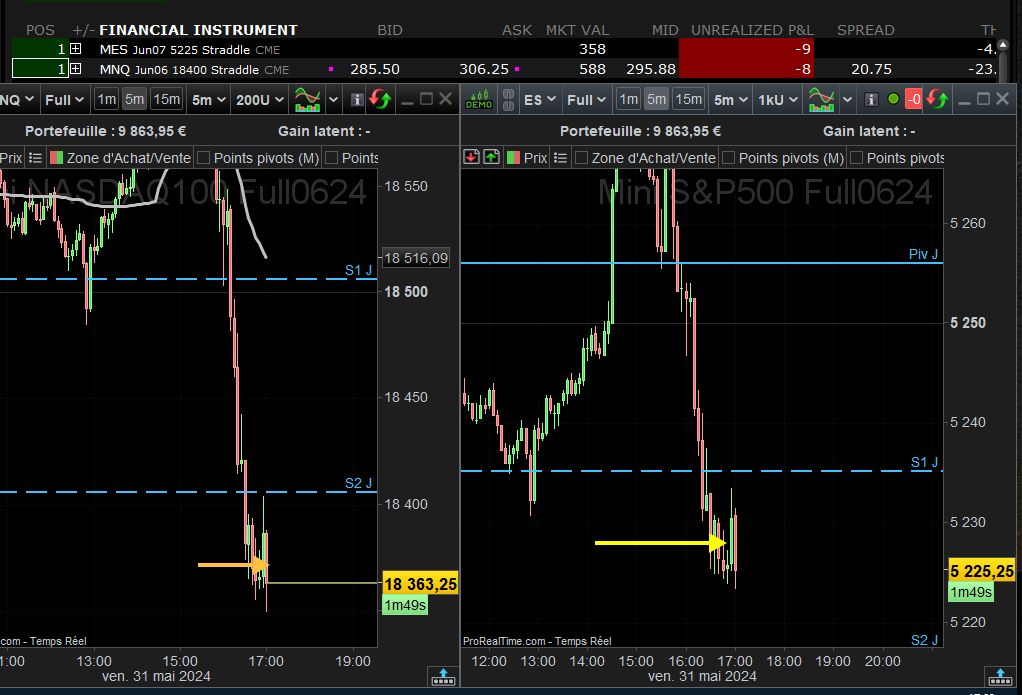Click the MKT VAL column header
Screen dimensions: 1022x695
(x=577, y=30)
